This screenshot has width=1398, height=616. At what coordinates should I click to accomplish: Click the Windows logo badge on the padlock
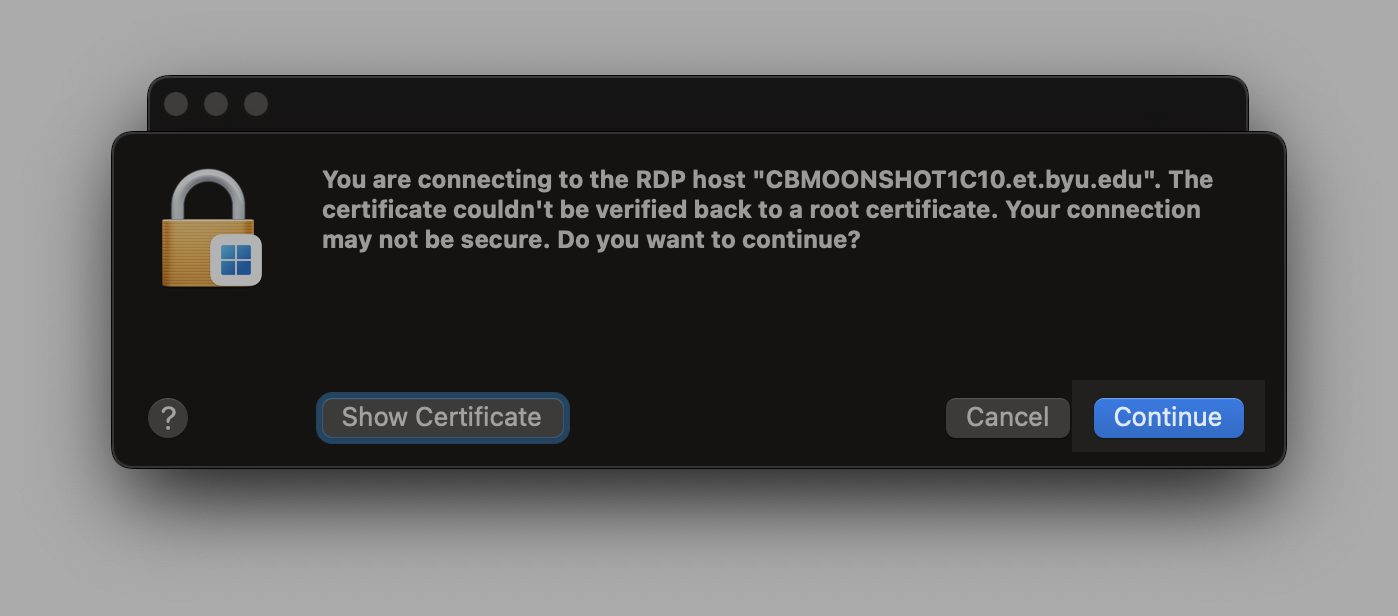[236, 260]
